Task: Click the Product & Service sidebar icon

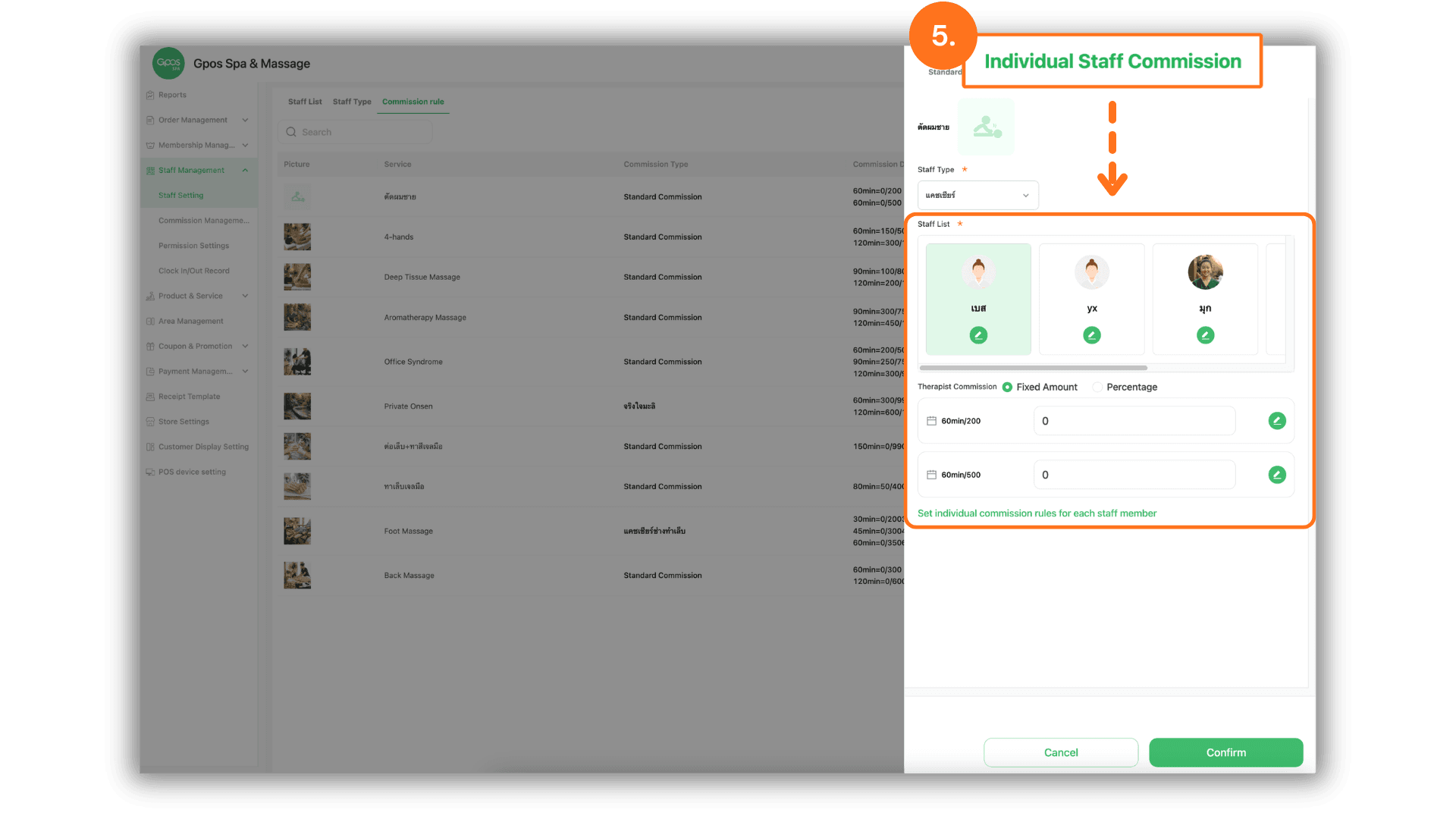Action: pyautogui.click(x=150, y=296)
